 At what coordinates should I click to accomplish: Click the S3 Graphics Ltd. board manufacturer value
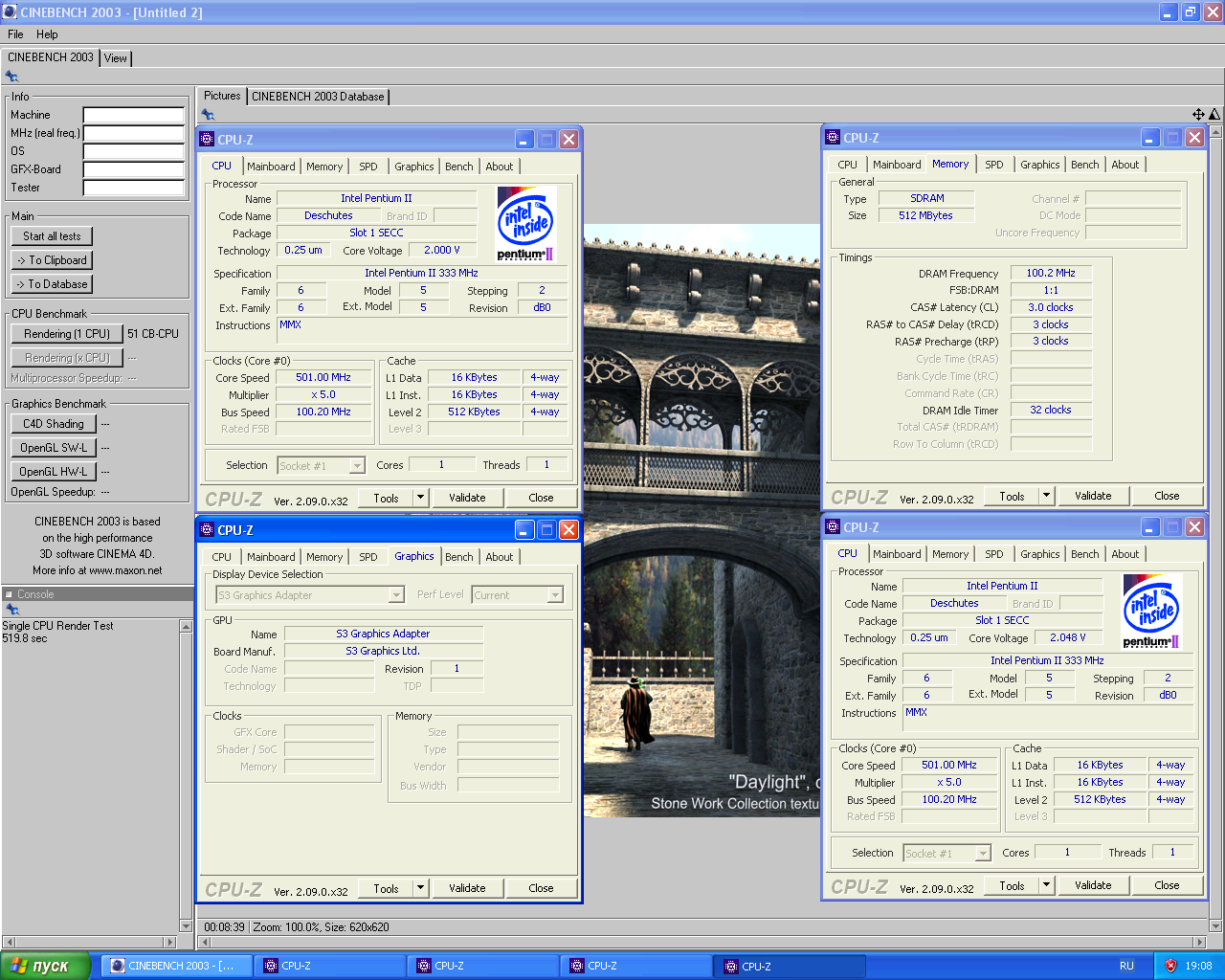click(383, 652)
